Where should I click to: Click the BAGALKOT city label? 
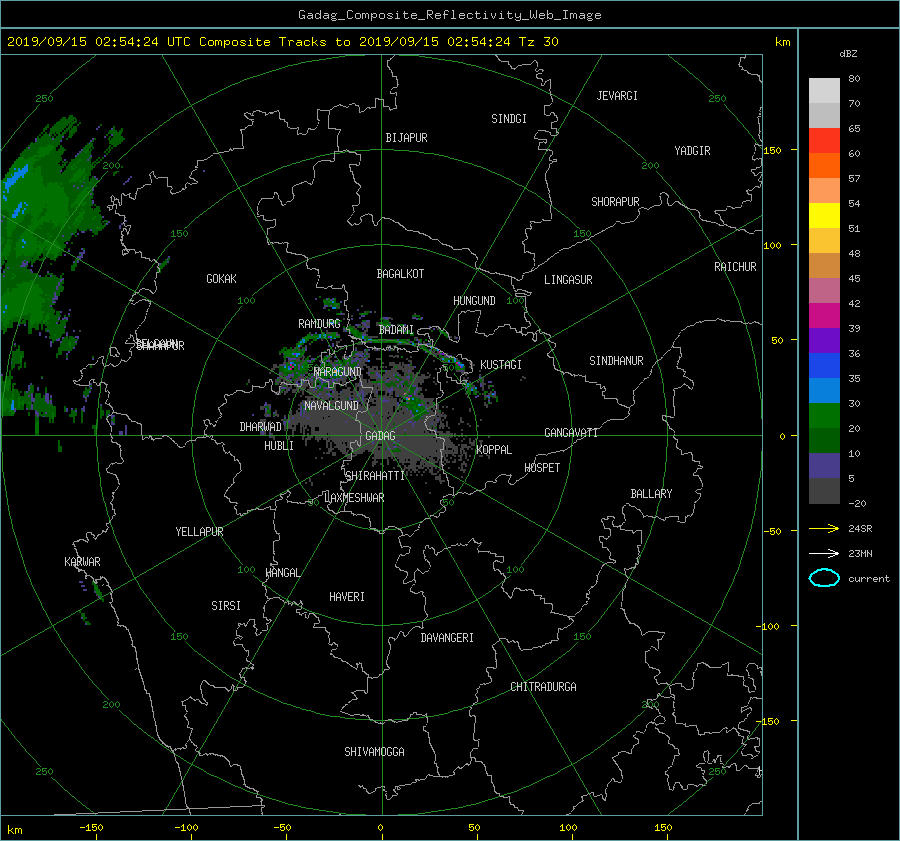pos(400,274)
